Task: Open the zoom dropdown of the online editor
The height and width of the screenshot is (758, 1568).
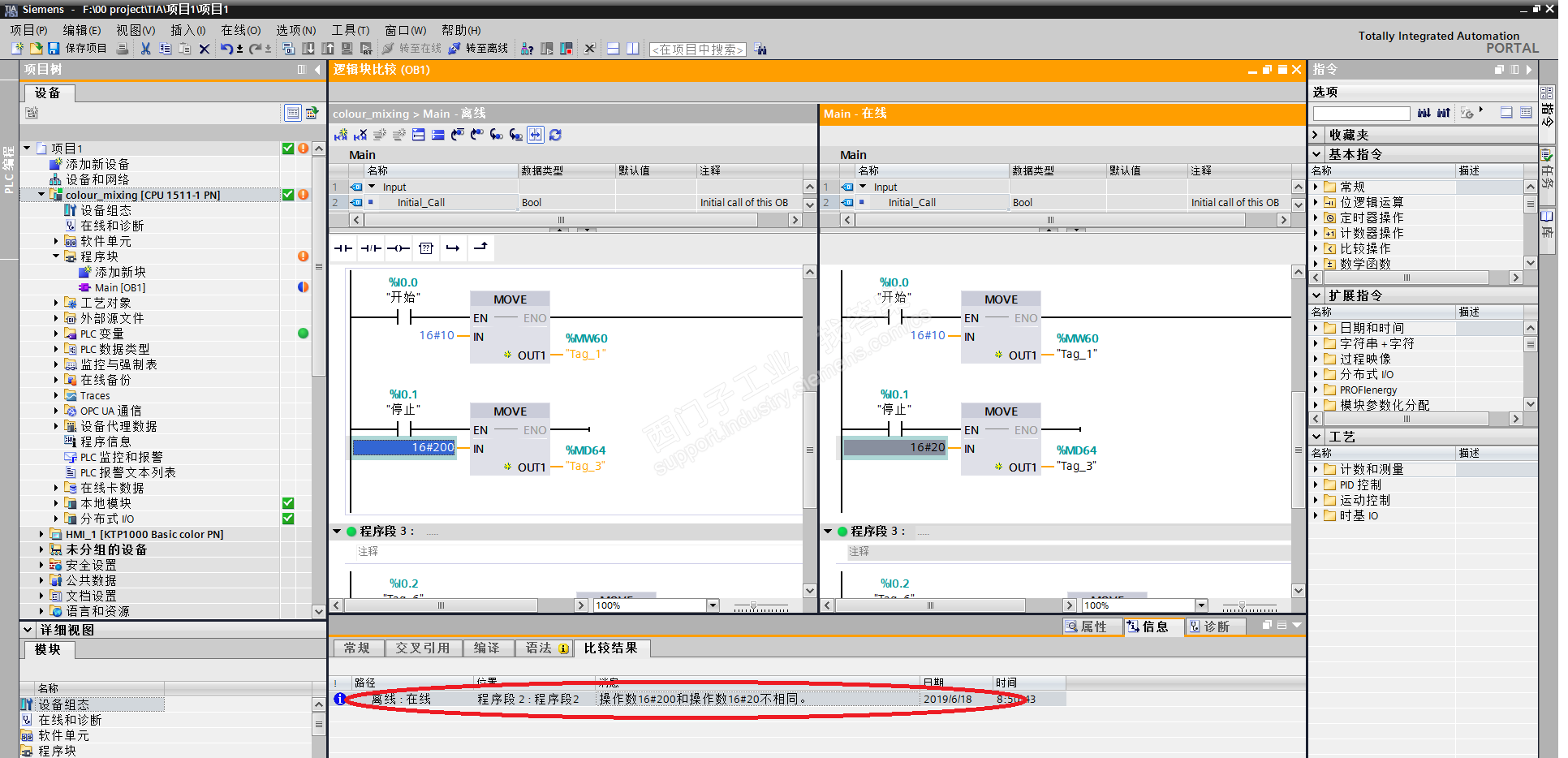Action: pos(1201,605)
